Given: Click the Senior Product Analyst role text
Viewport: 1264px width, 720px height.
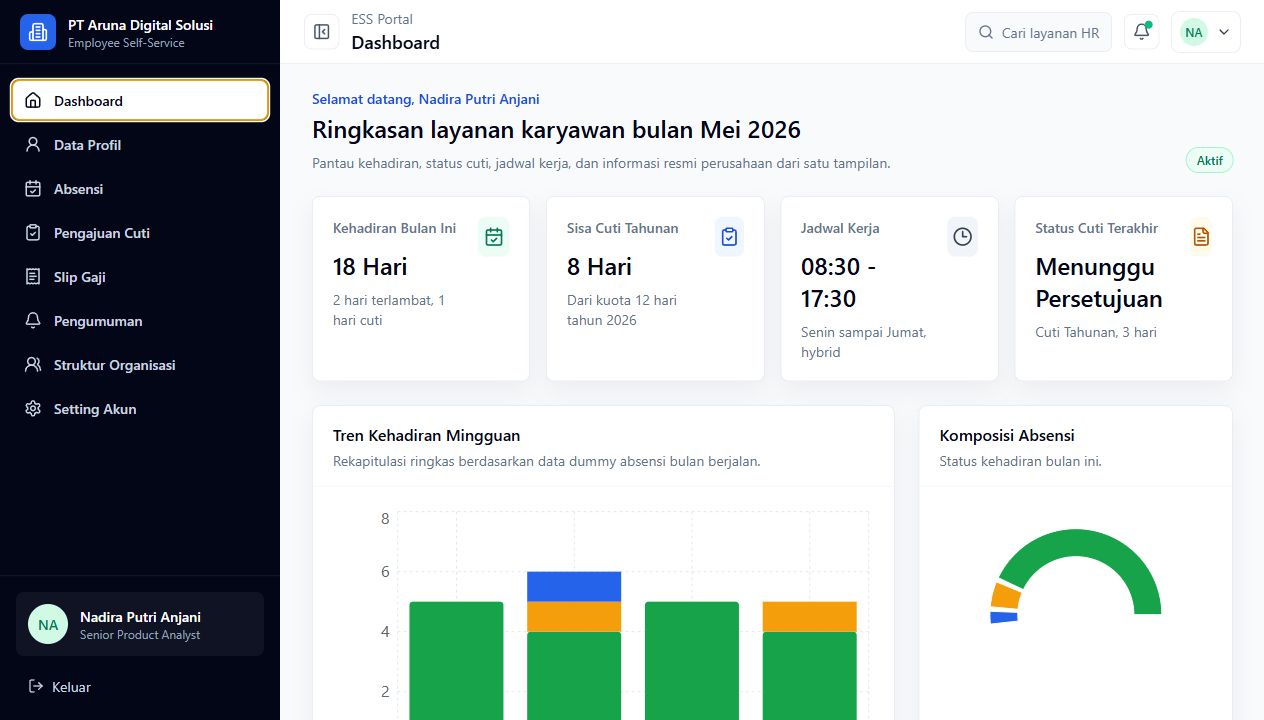Looking at the screenshot, I should tap(140, 635).
